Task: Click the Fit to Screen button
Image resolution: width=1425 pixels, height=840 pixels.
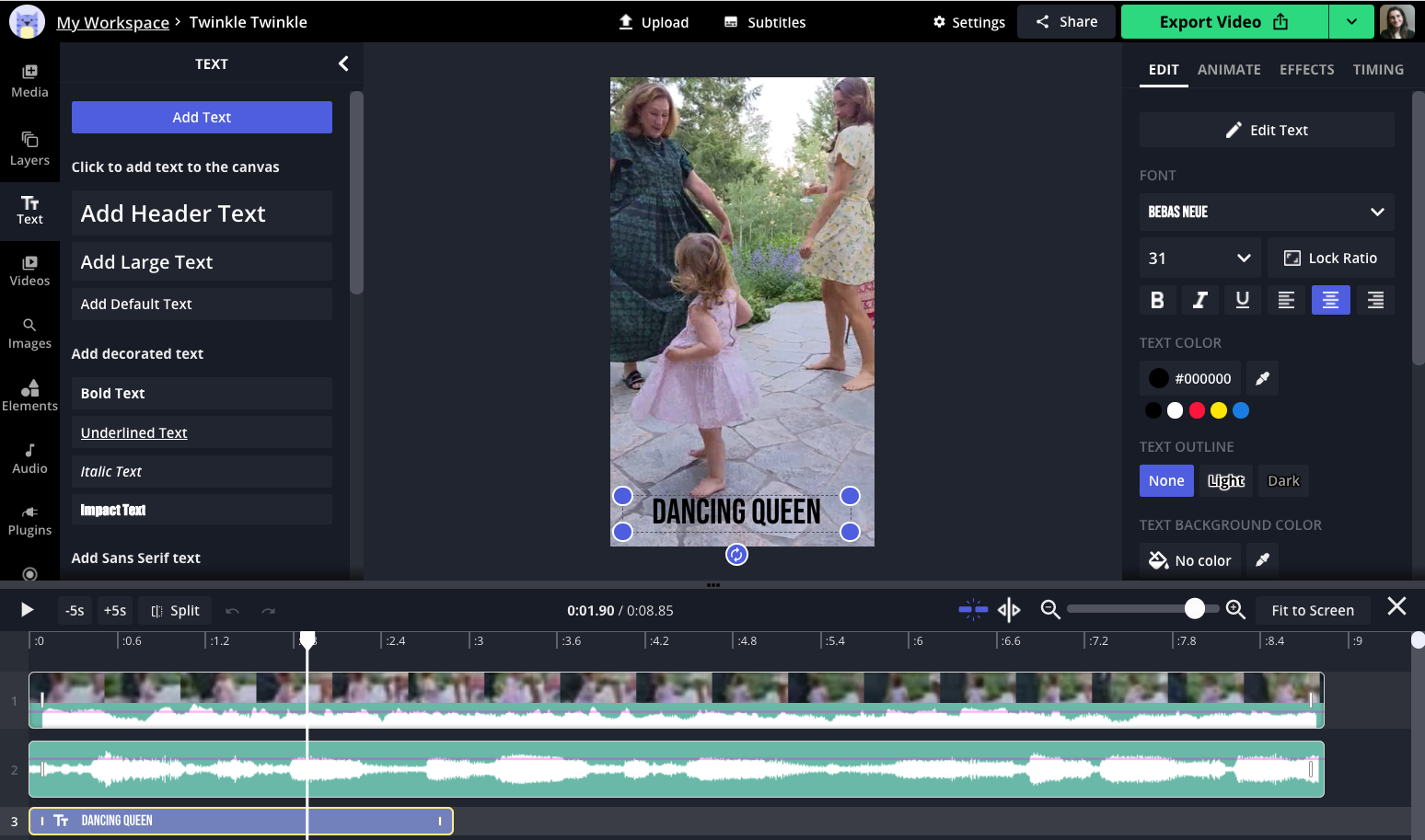Action: (x=1312, y=610)
